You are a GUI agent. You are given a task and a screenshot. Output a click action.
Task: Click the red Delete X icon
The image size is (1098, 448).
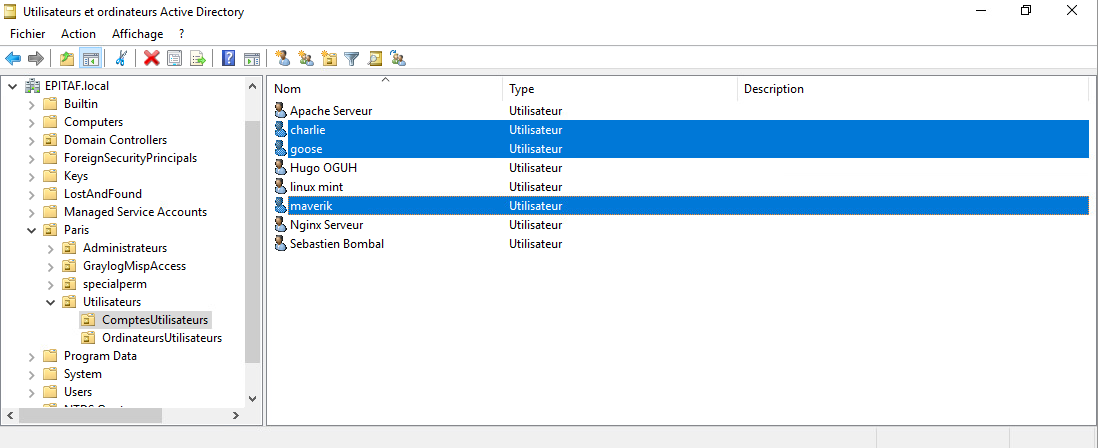151,58
